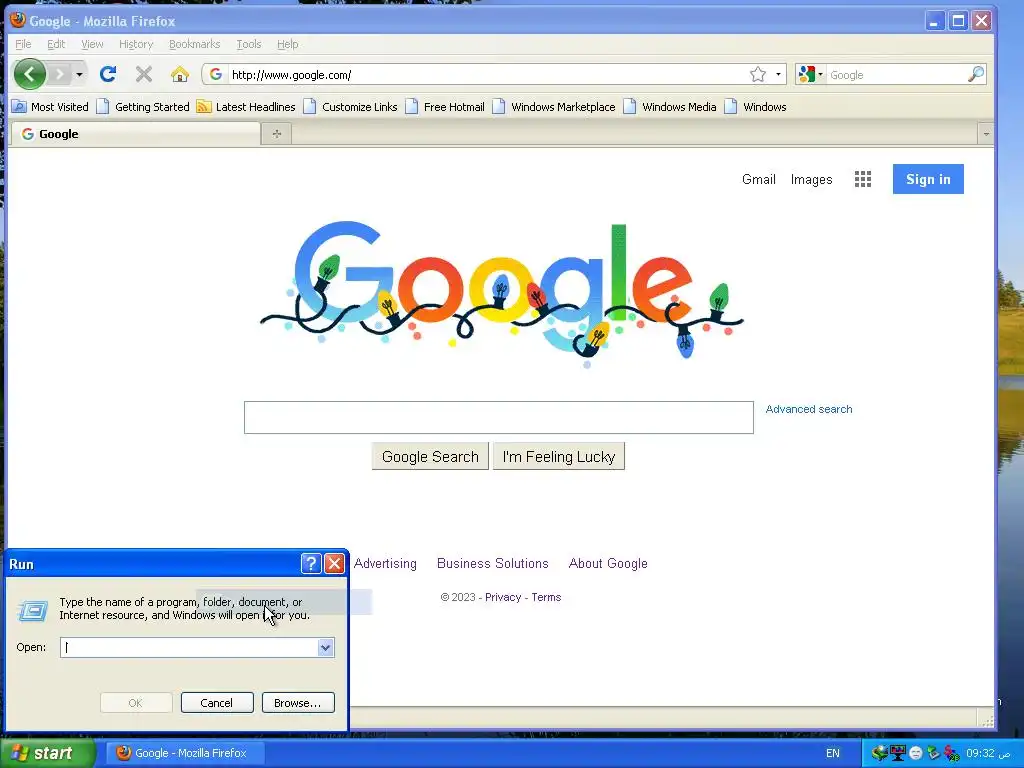Open the Free Hotmail bookmark
Image resolution: width=1024 pixels, height=768 pixels.
pyautogui.click(x=445, y=106)
